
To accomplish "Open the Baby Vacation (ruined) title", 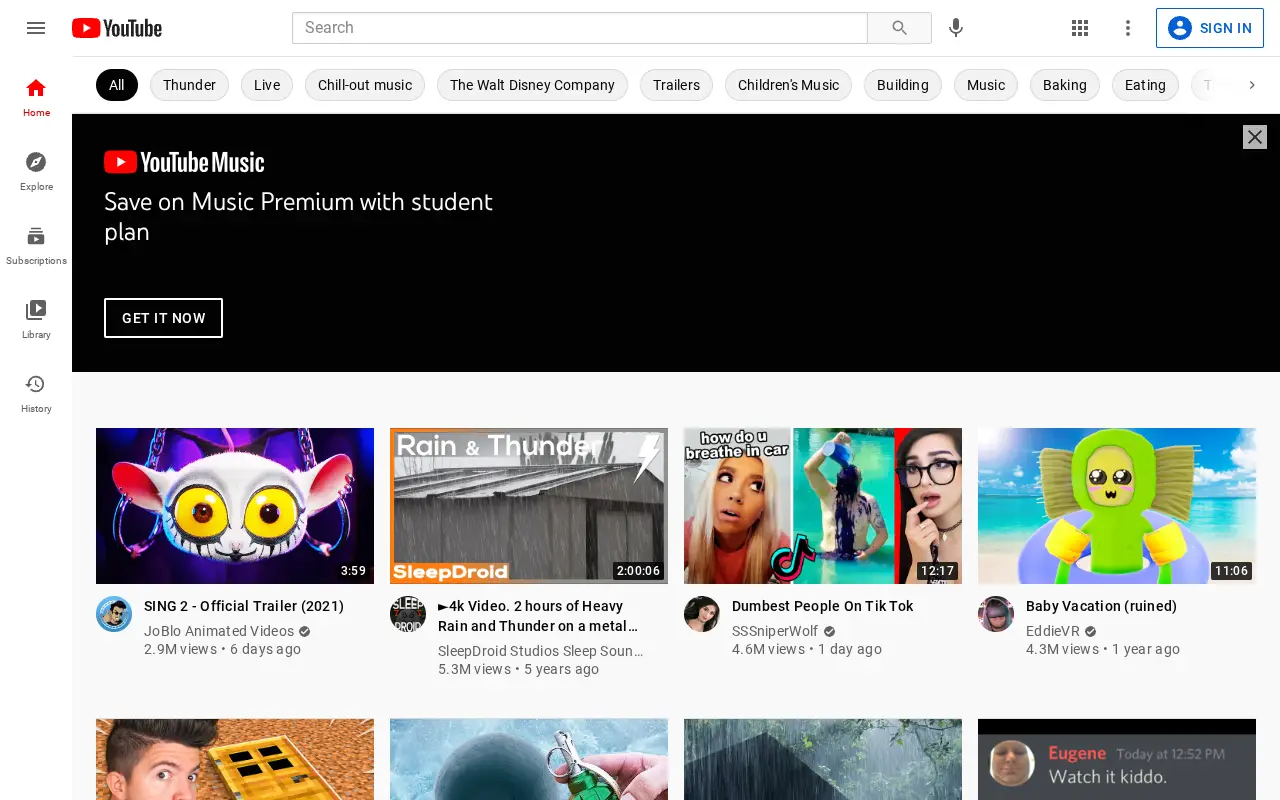I will click(1101, 606).
